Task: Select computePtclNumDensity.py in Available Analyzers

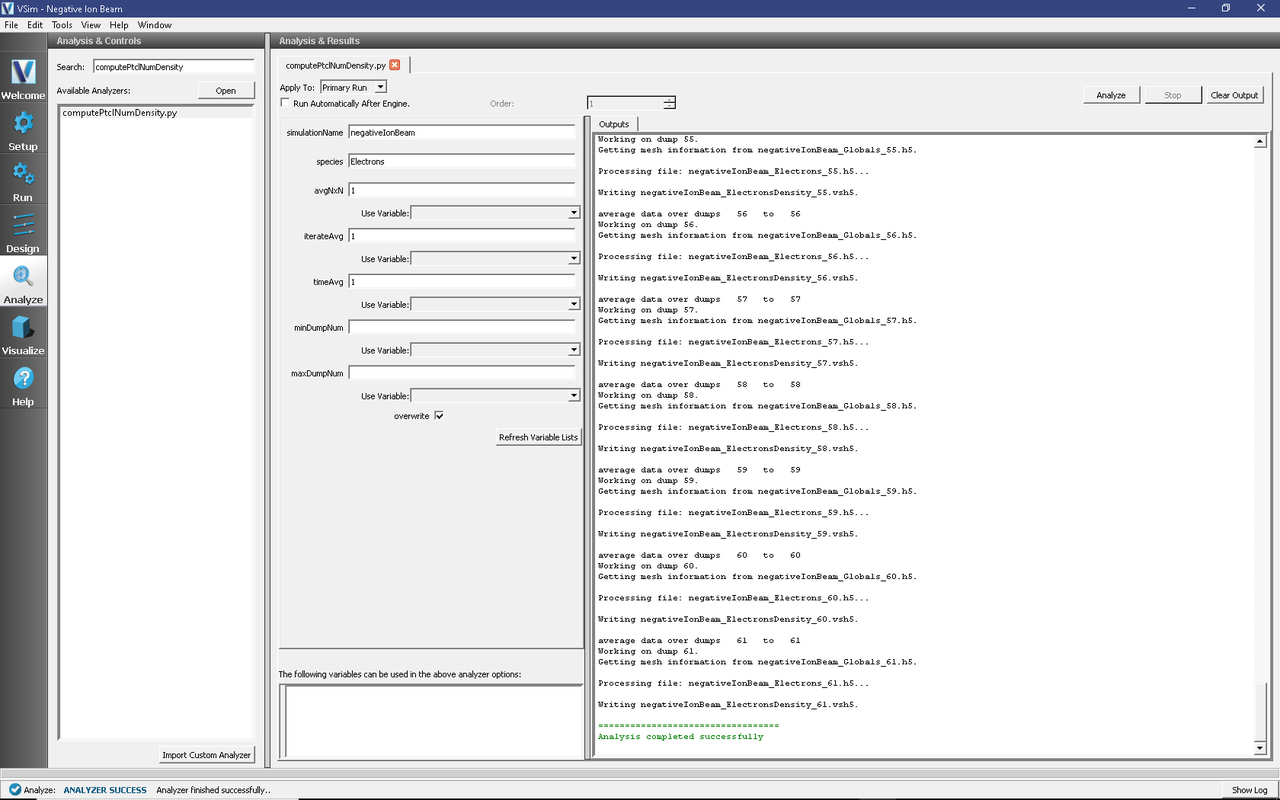Action: (120, 113)
